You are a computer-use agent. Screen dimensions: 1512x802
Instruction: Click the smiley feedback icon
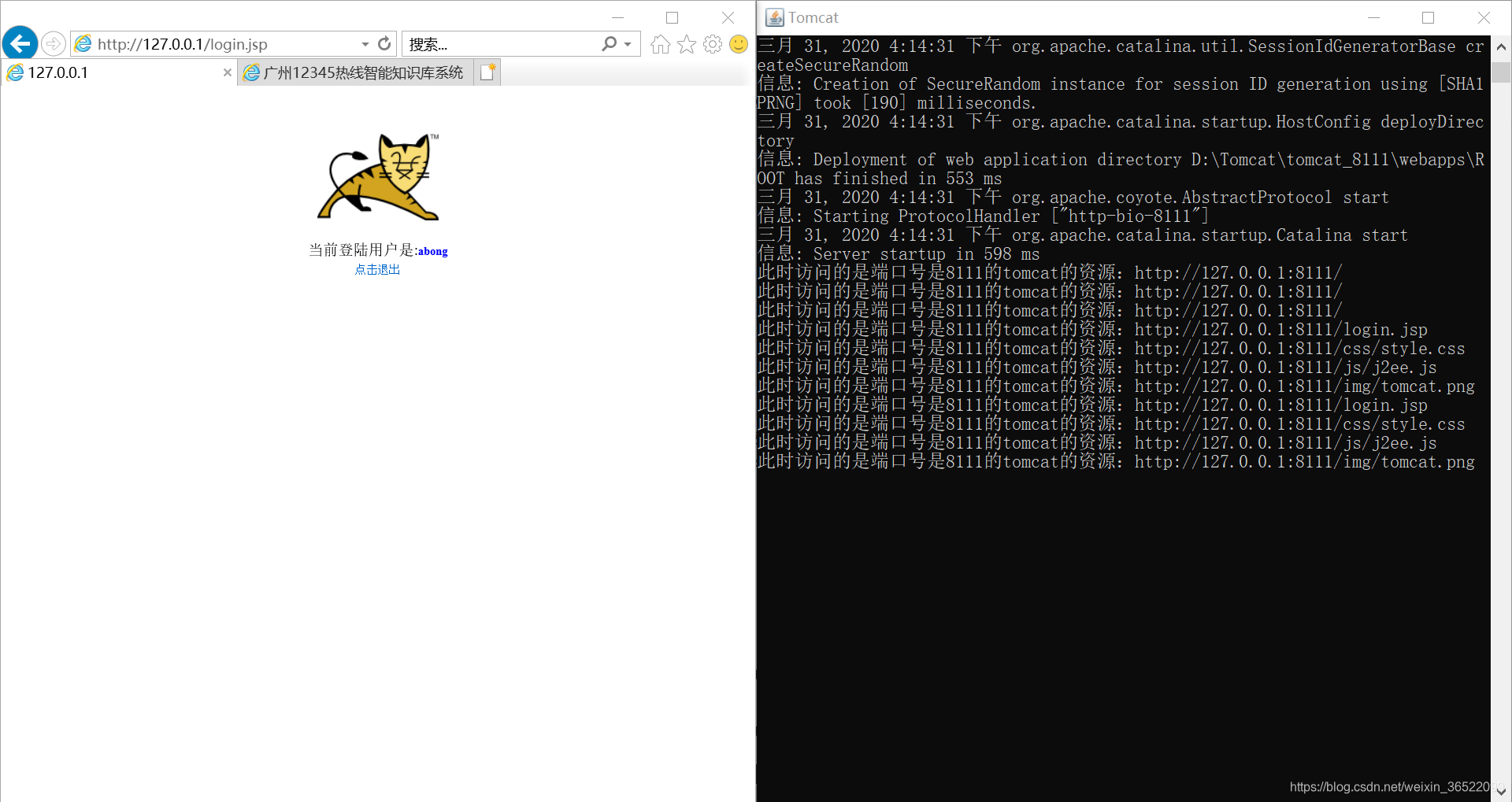pos(739,44)
